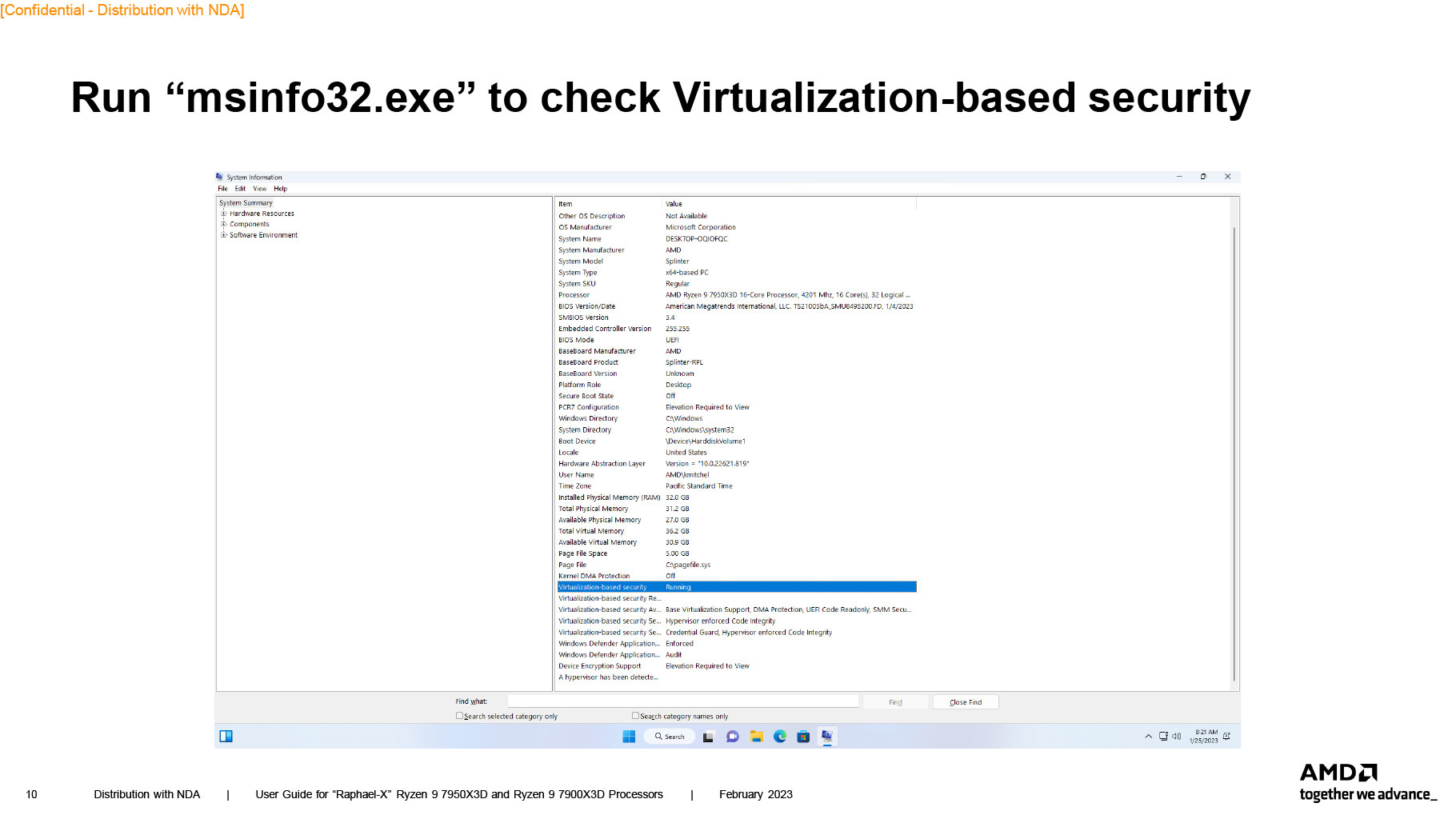Select the Embedded Controller Version row
1456x819 pixels.
click(737, 329)
